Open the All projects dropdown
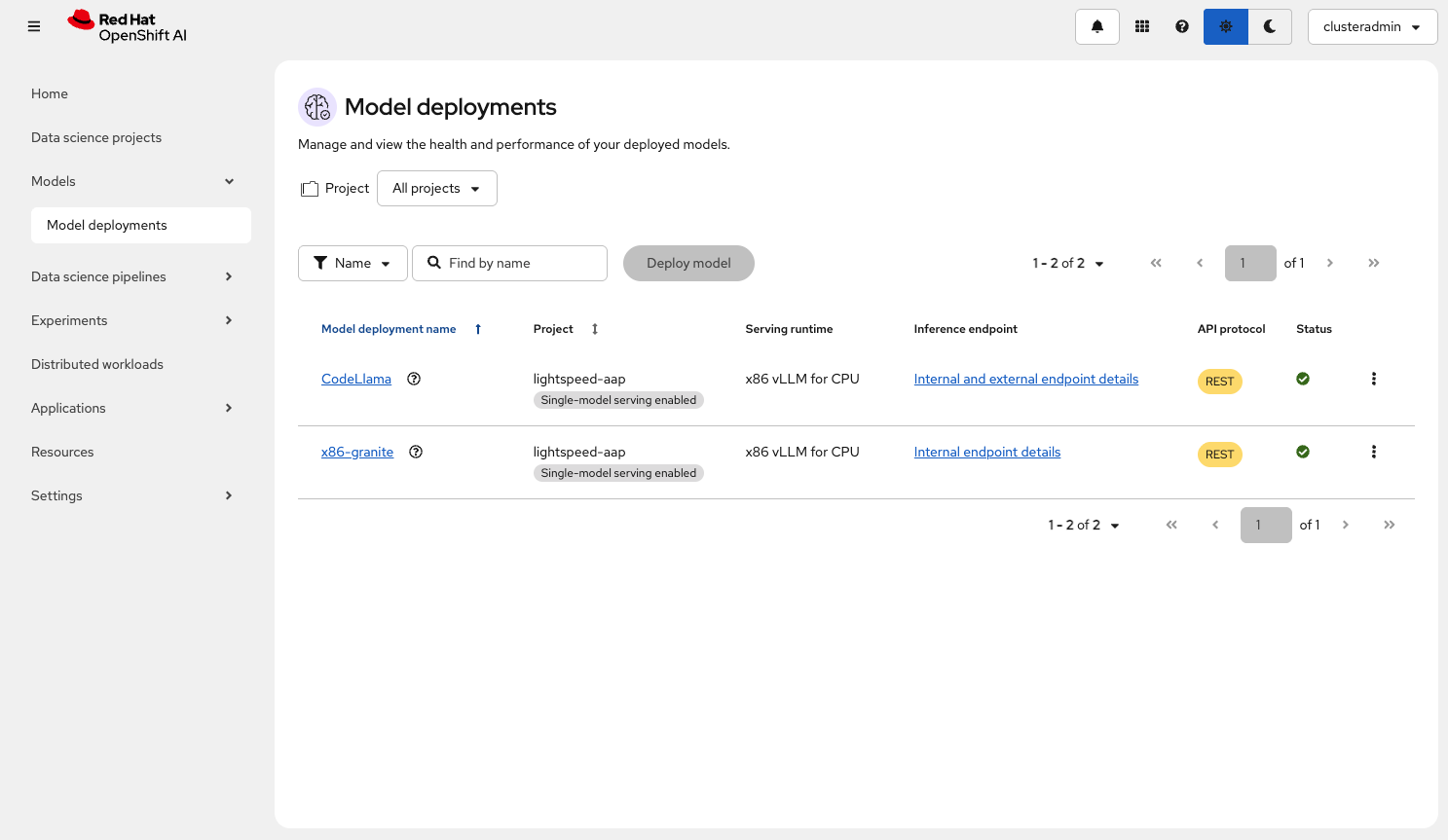The height and width of the screenshot is (840, 1448). coord(436,189)
